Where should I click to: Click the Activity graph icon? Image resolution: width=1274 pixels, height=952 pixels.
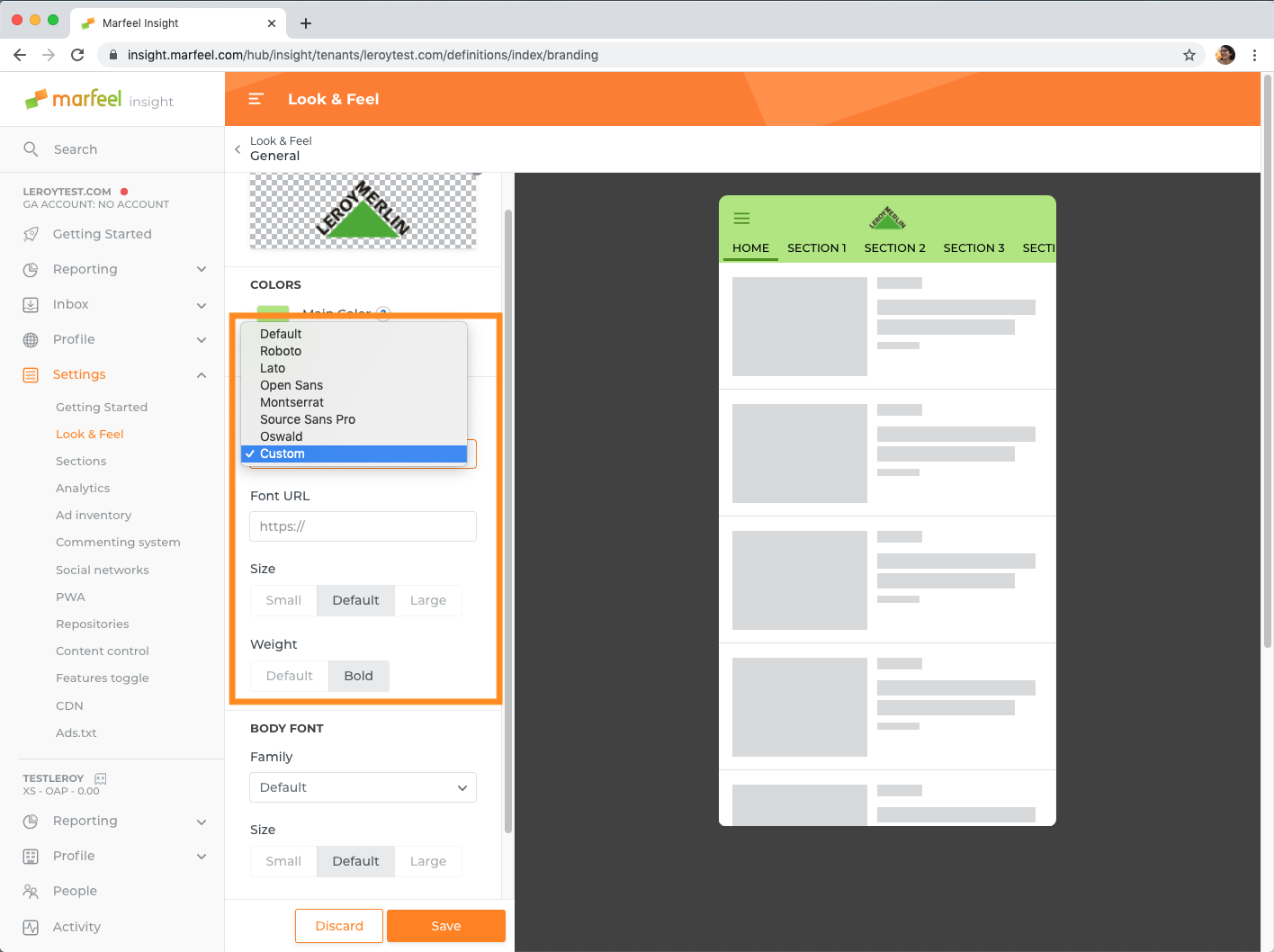tap(31, 927)
